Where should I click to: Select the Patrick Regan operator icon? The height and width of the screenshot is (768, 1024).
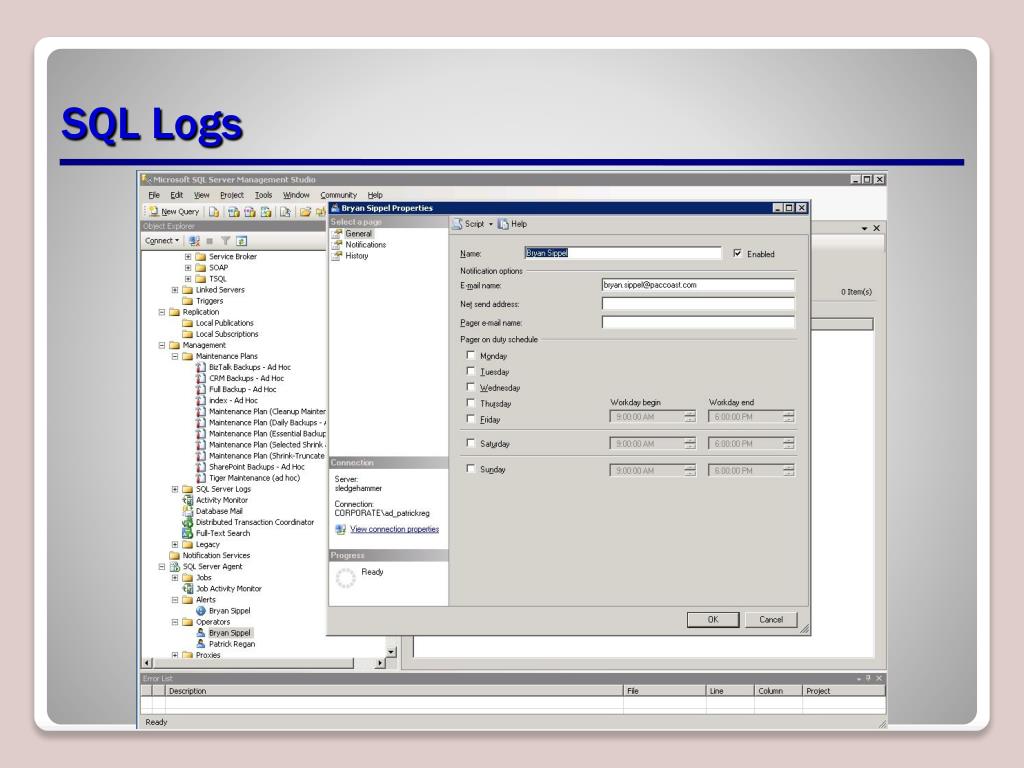pos(201,644)
